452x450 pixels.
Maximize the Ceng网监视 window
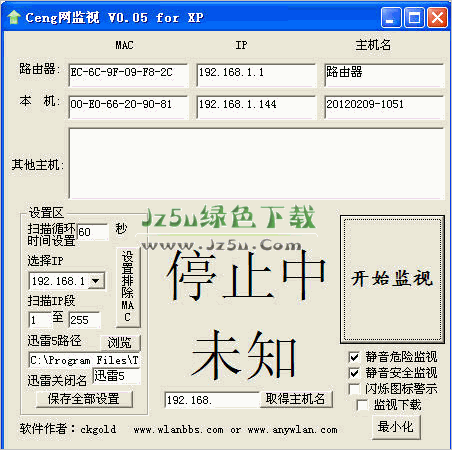tap(414, 17)
